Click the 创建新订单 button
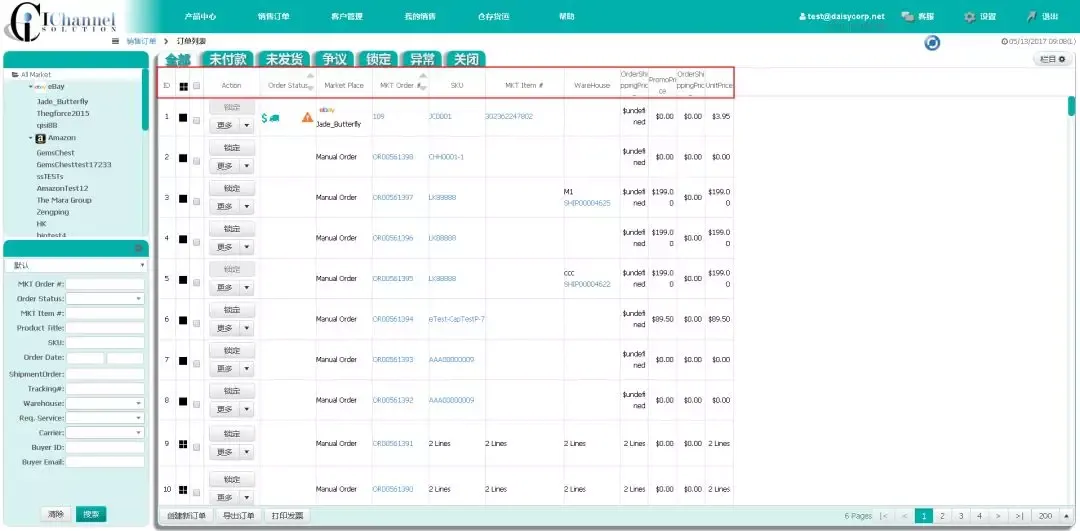This screenshot has width=1080, height=531. pos(186,516)
